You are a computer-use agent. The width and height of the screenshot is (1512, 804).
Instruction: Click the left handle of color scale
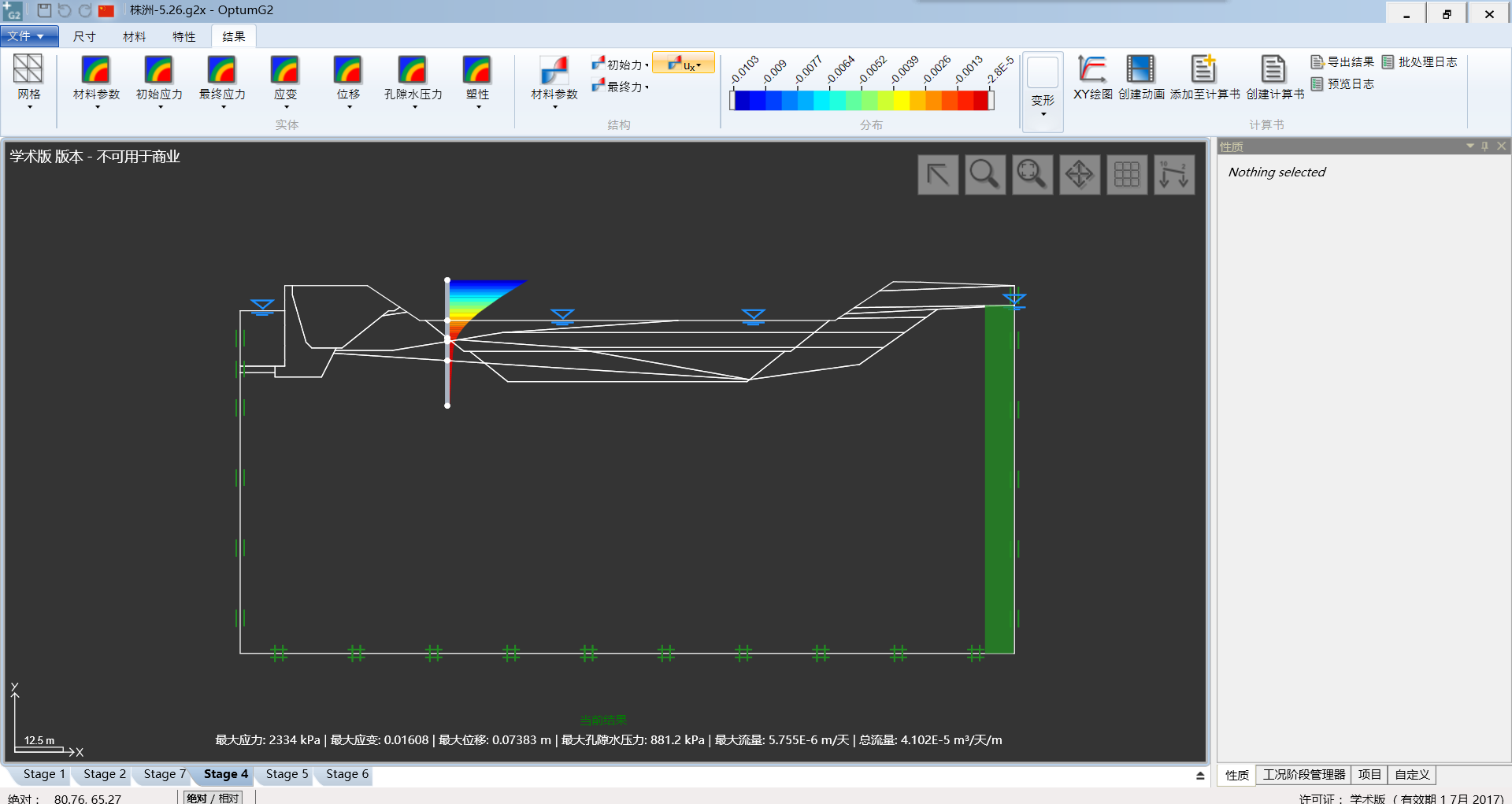(x=732, y=100)
